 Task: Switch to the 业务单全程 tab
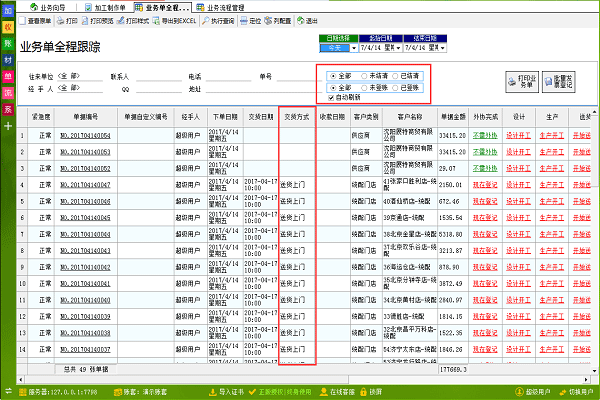[x=163, y=7]
